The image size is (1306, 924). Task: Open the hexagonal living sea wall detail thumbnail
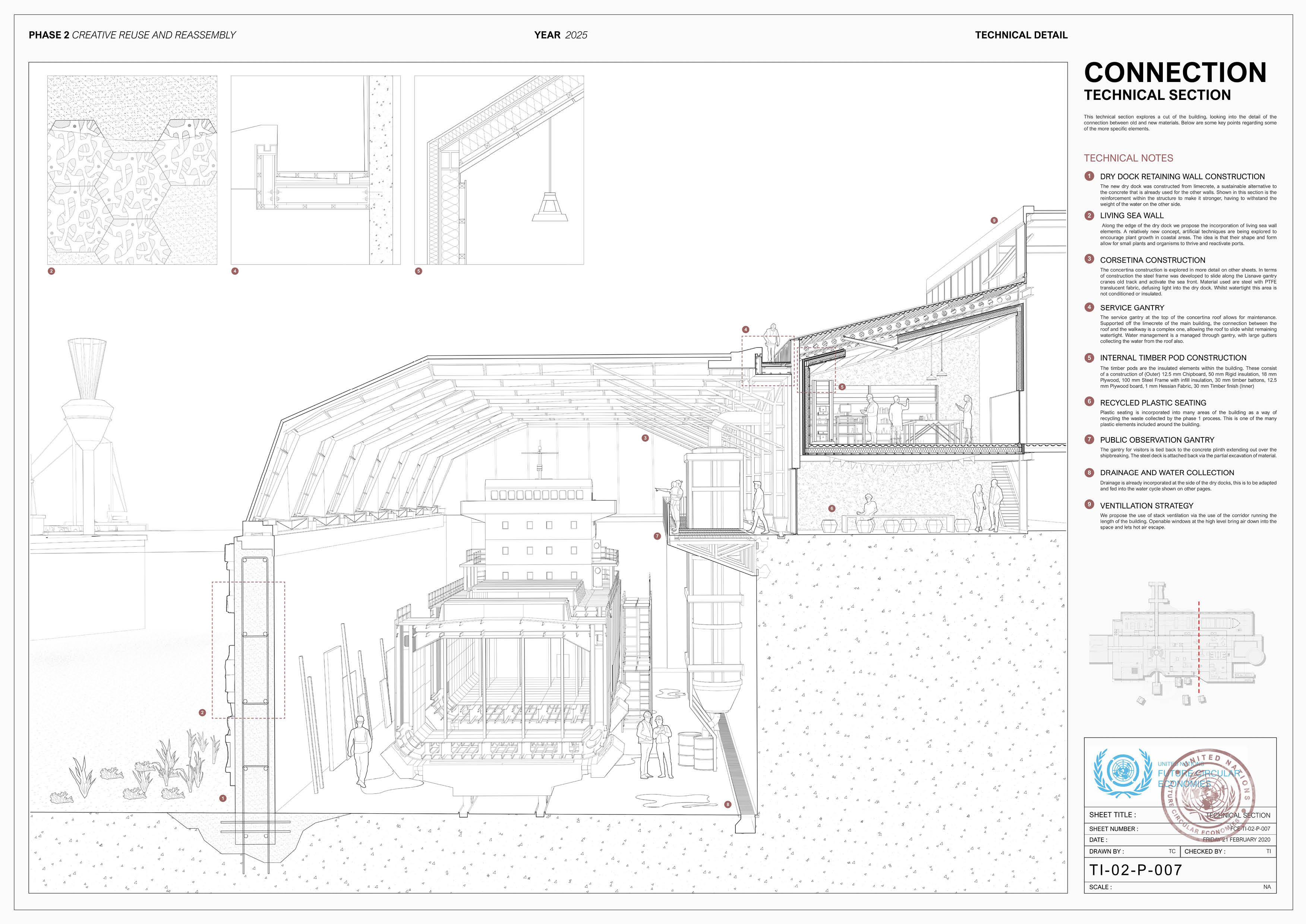(x=132, y=170)
